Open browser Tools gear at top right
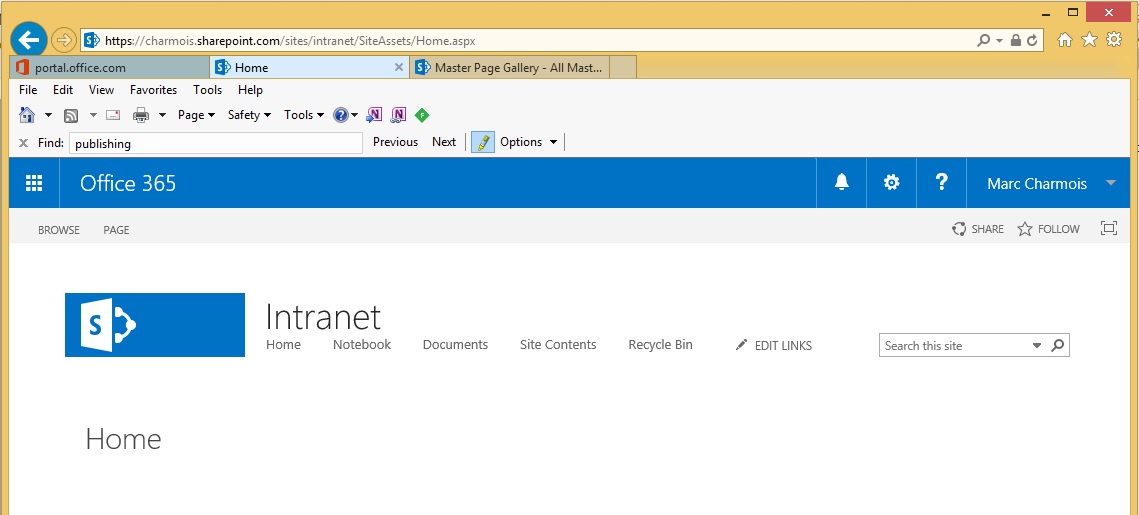The image size is (1139, 515). click(1114, 40)
